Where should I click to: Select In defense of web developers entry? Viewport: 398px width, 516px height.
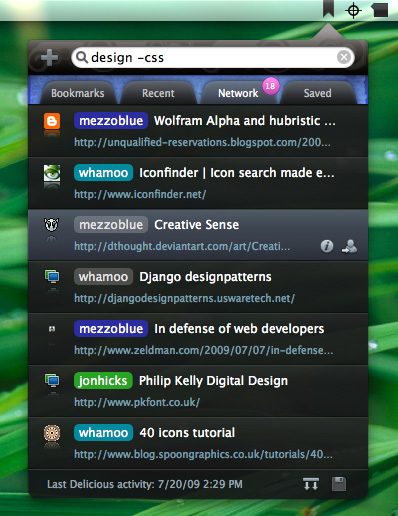(198, 339)
